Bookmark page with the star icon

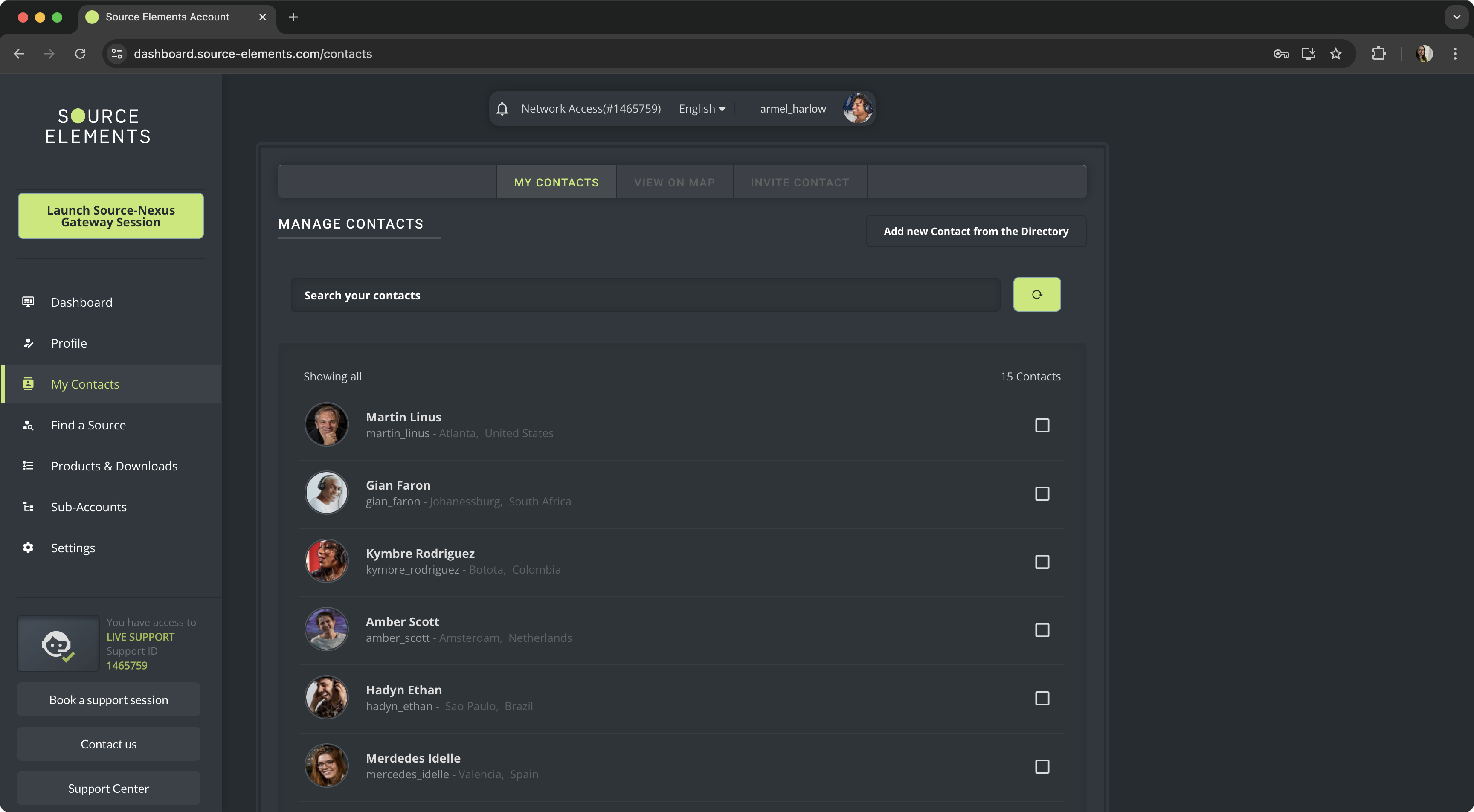(x=1335, y=54)
